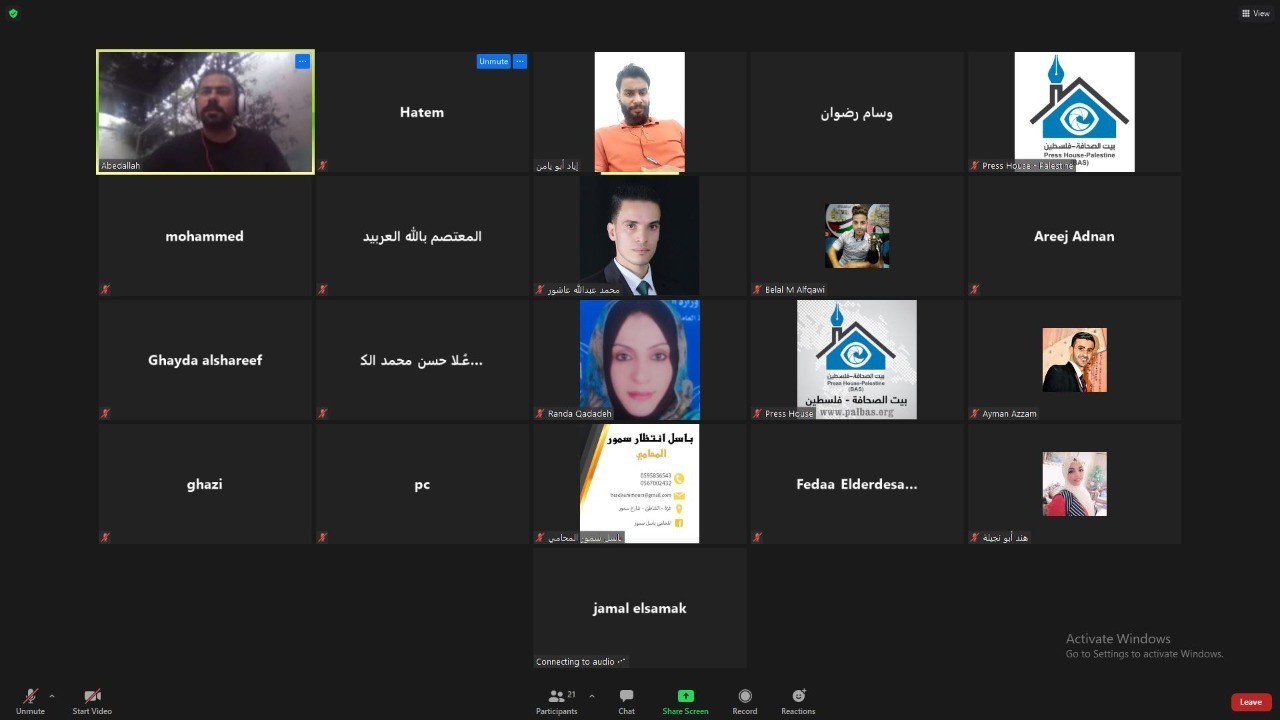
Task: Click the blue Unmute button on Hatem's tile
Action: 493,61
